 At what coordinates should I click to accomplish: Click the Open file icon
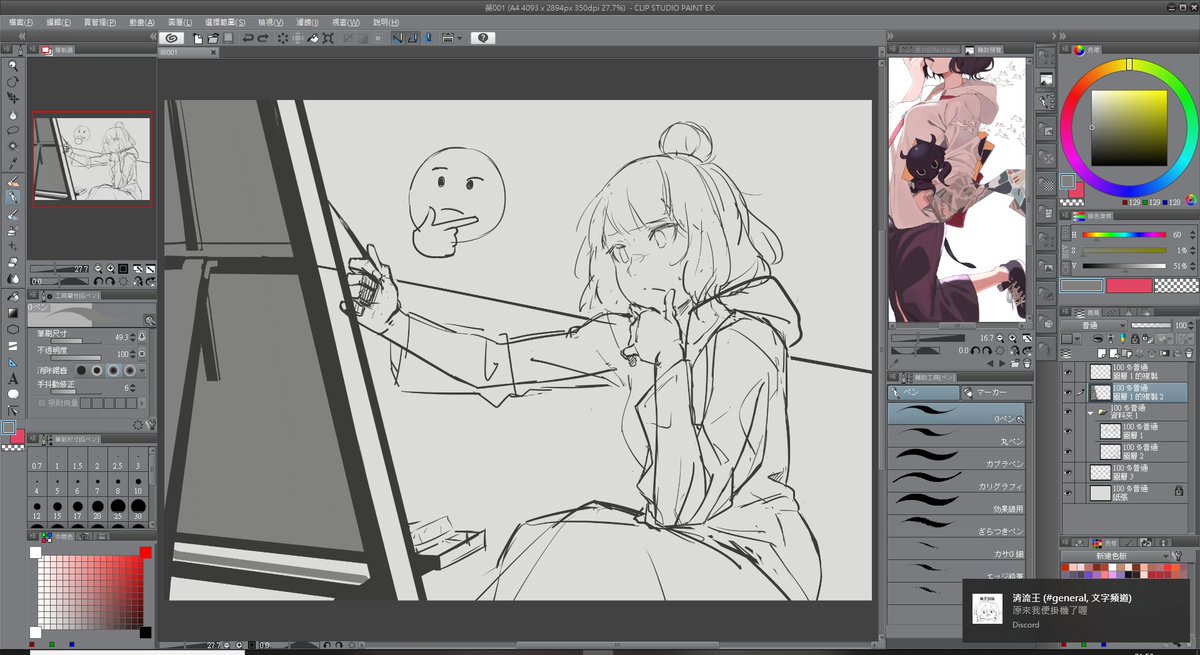click(213, 38)
